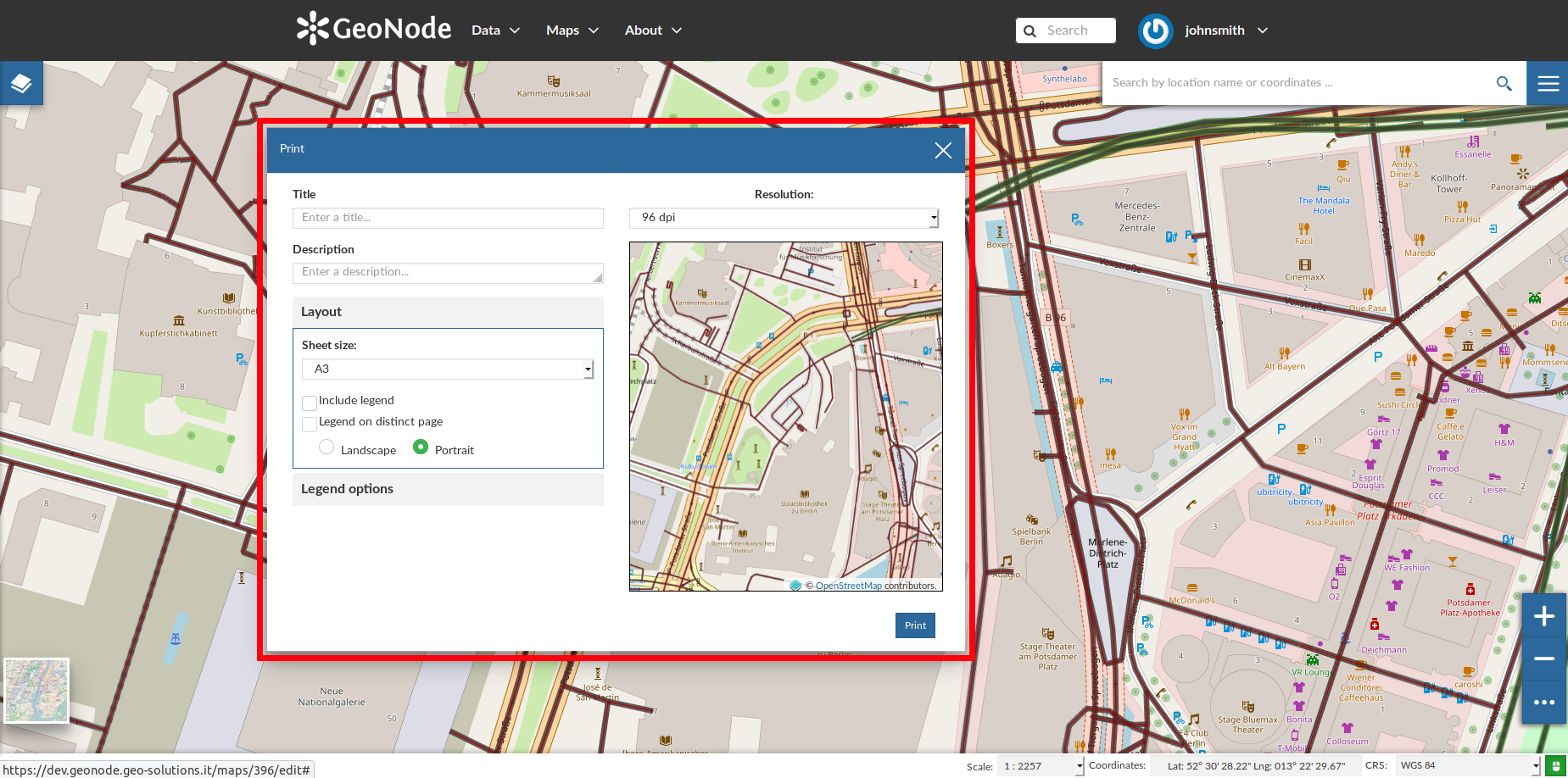Click the location search magnifier icon
The image size is (1568, 778).
point(1504,83)
